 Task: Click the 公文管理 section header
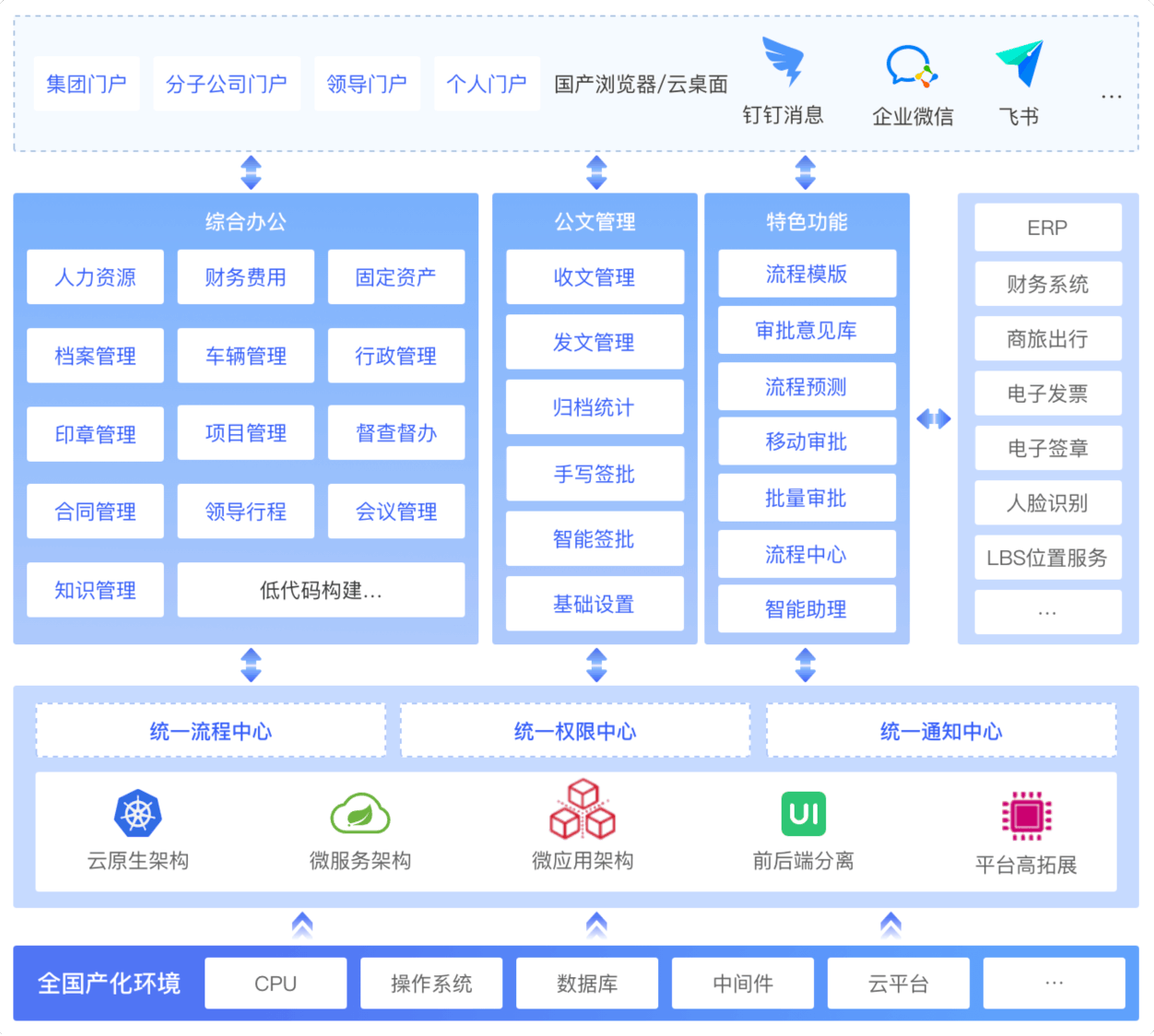[x=595, y=221]
